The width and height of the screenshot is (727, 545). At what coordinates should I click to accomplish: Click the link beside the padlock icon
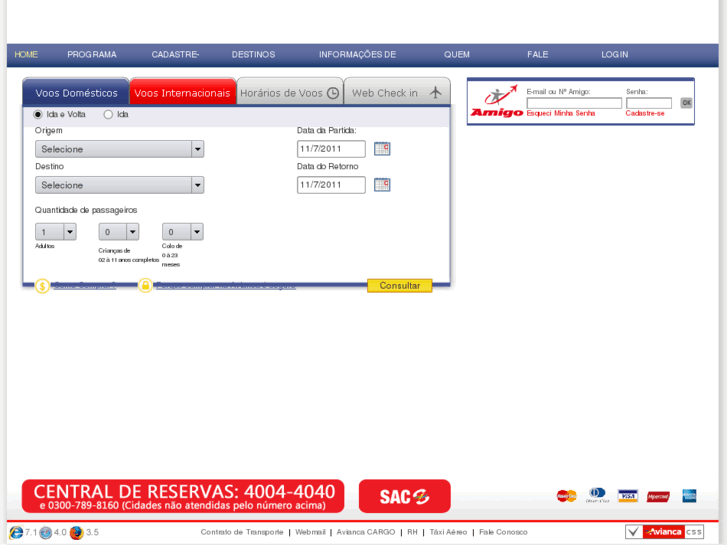(225, 285)
